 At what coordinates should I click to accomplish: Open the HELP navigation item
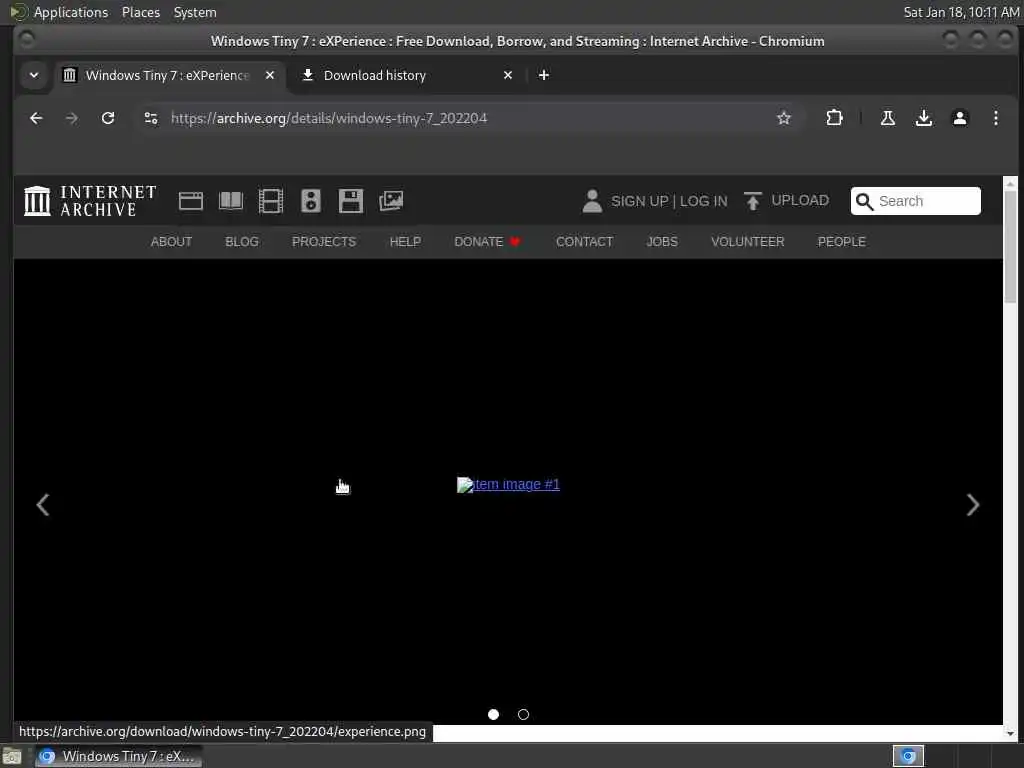[405, 242]
